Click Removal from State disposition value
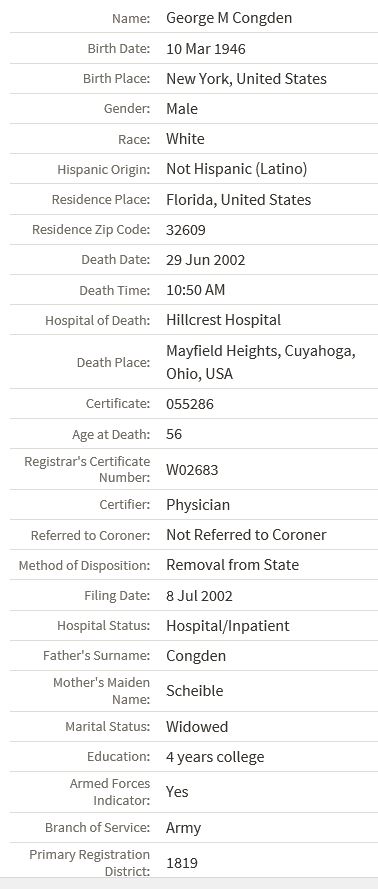 [232, 565]
